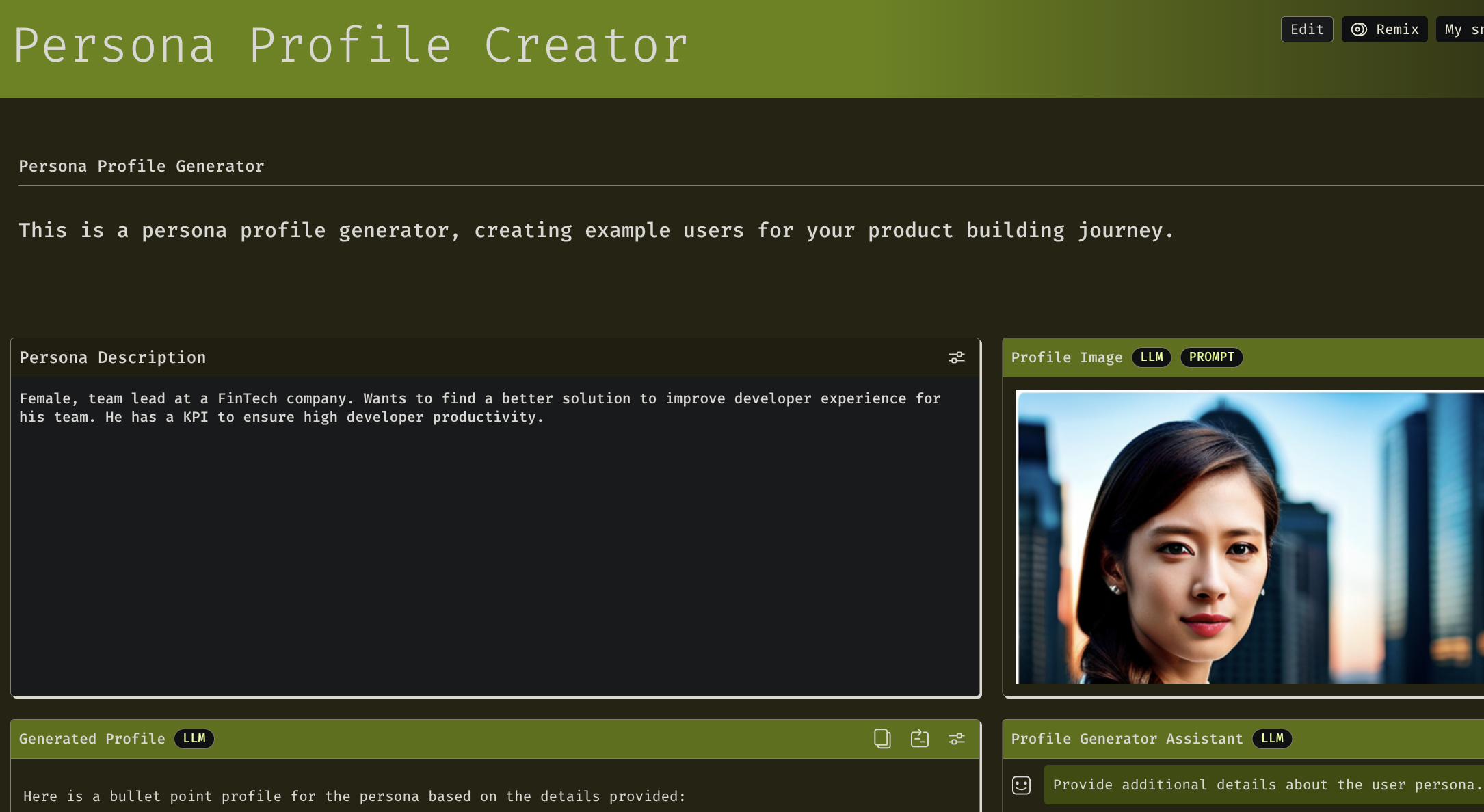1484x812 pixels.
Task: Click the generated woman profile image
Action: pyautogui.click(x=1249, y=537)
